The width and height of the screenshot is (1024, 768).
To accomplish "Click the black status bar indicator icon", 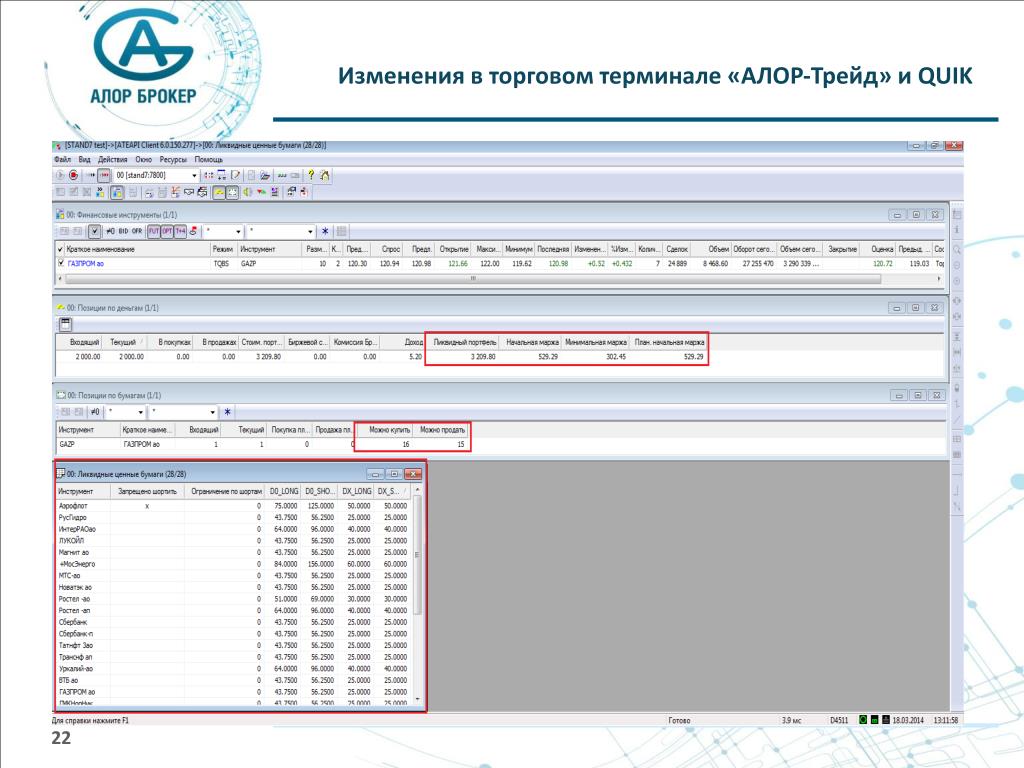I will [886, 720].
